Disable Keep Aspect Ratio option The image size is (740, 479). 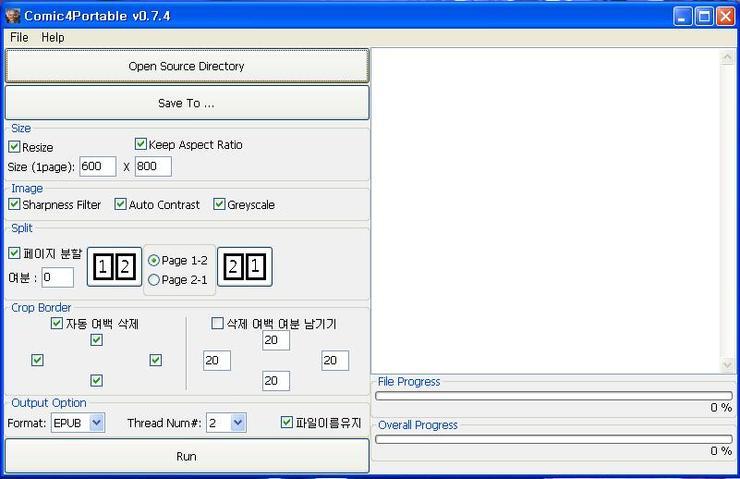(141, 144)
